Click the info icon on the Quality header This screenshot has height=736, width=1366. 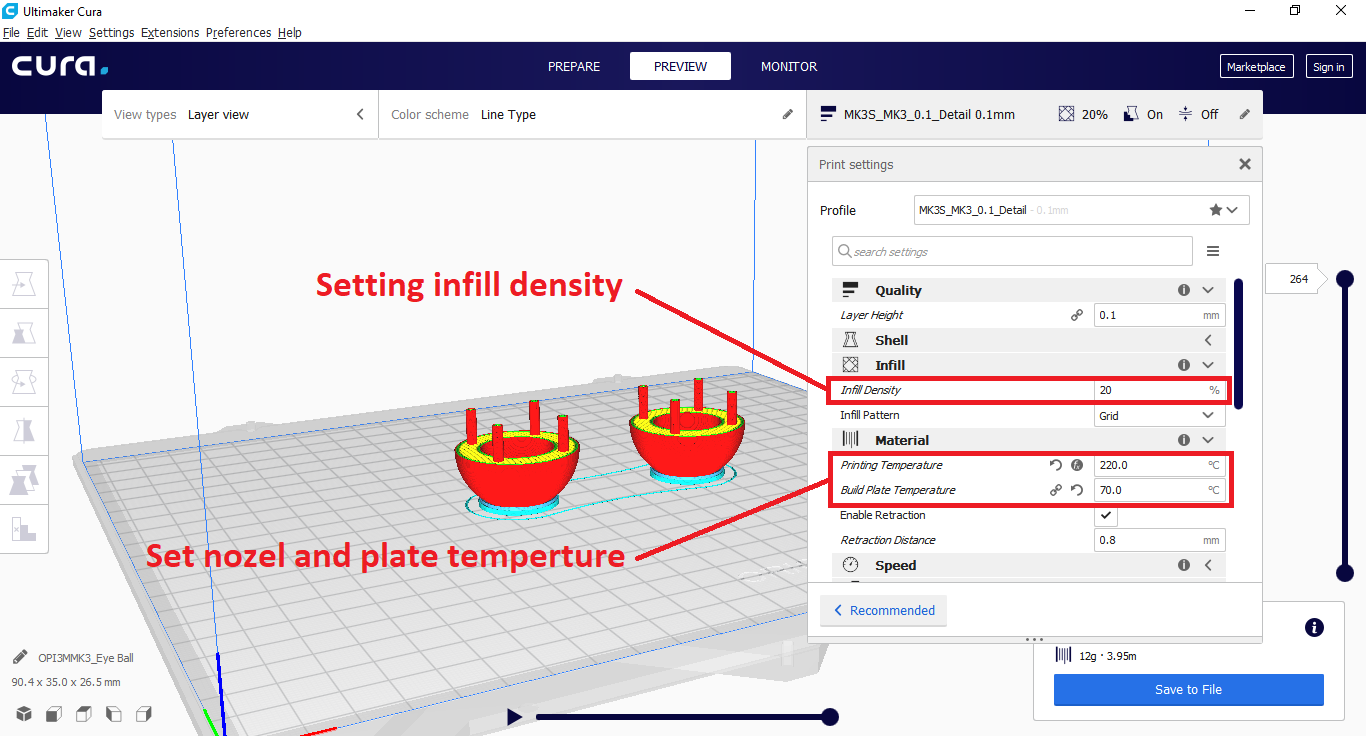[x=1184, y=290]
